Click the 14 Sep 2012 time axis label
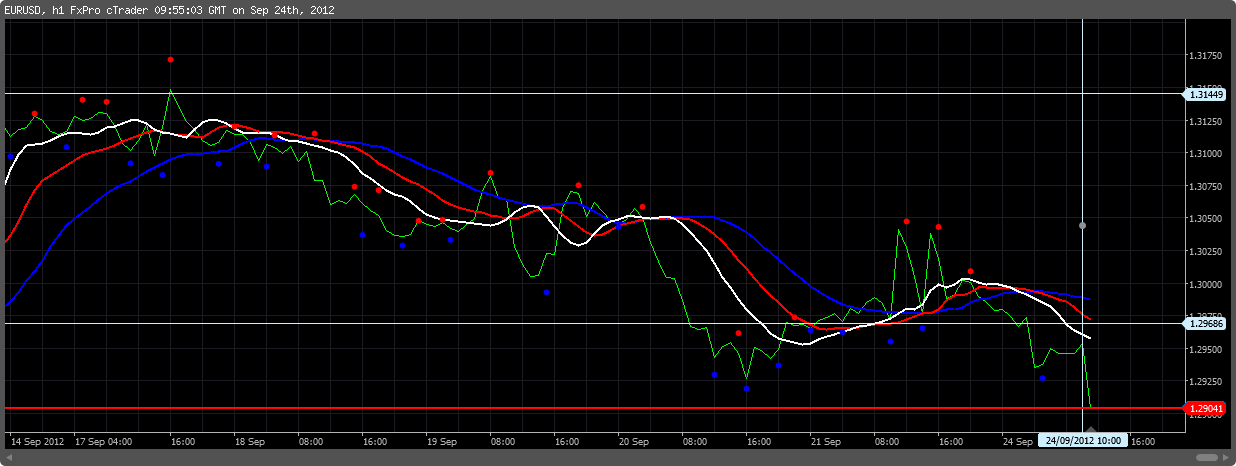This screenshot has width=1236, height=466. (36, 440)
